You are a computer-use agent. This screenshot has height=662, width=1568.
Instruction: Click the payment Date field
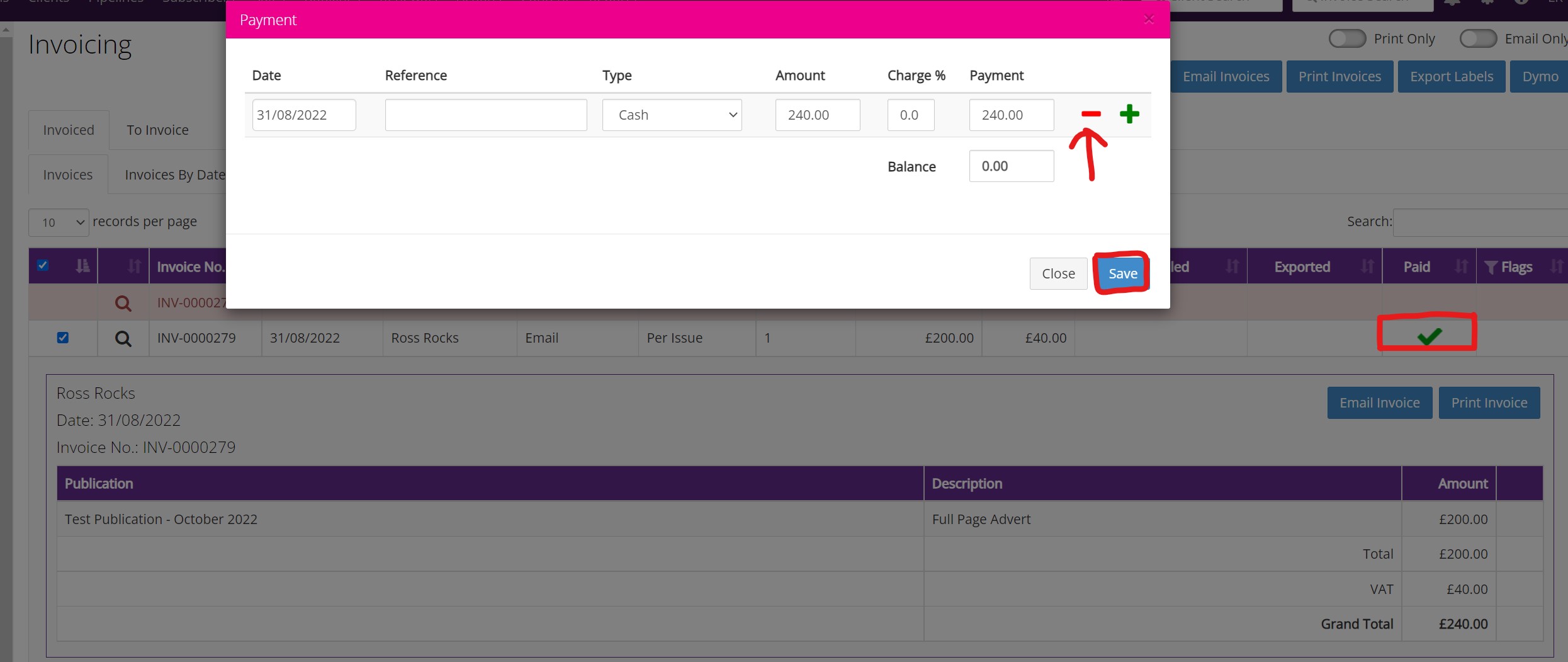304,115
